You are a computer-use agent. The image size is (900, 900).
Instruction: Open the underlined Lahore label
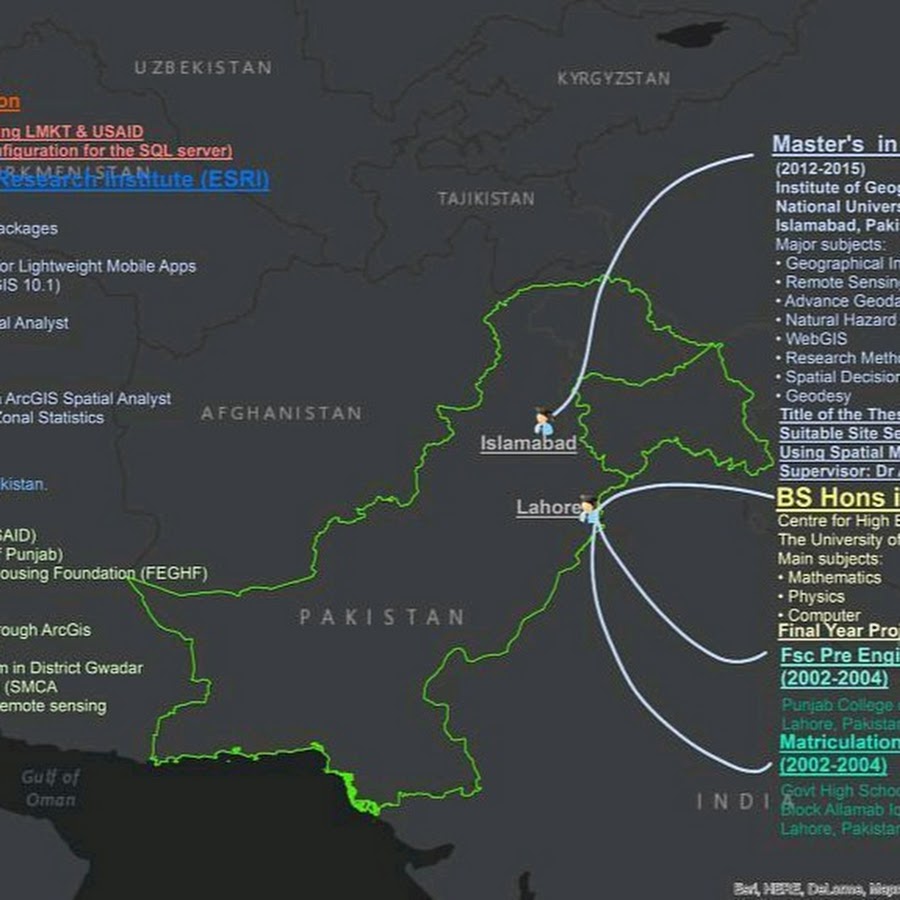click(x=547, y=508)
